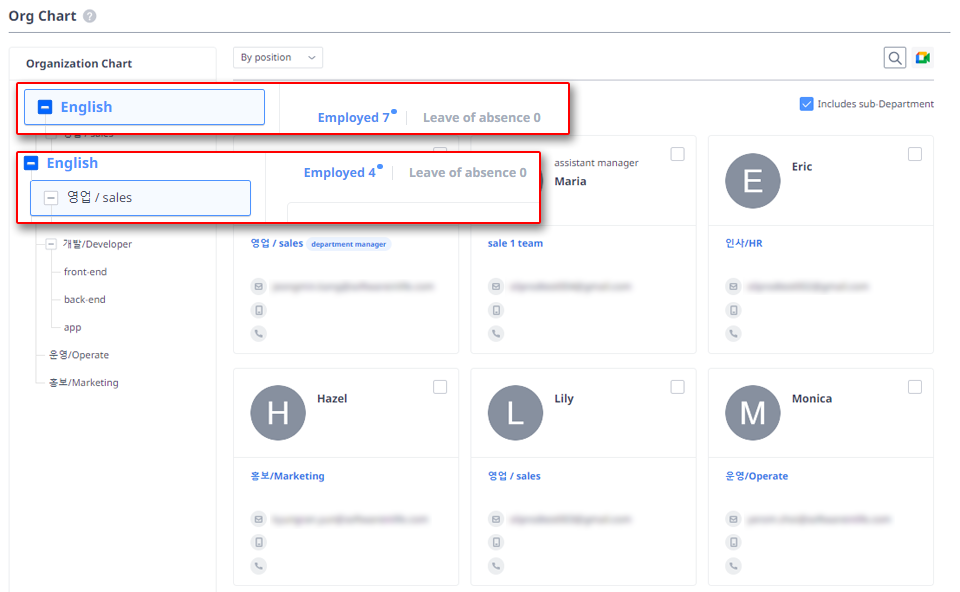
Task: Tick the checkbox on Monica's card
Action: pyautogui.click(x=915, y=387)
